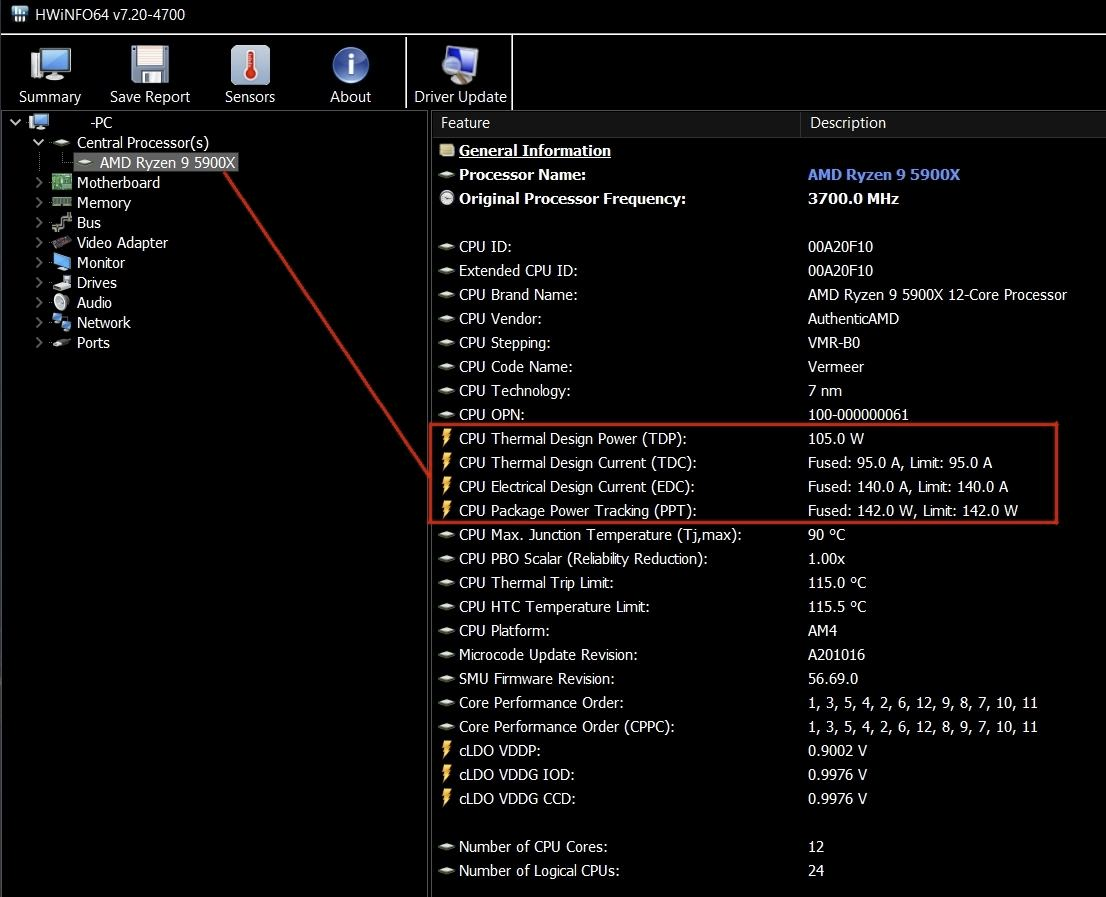Click the chip icon beside Central Processor(s)
The width and height of the screenshot is (1106, 897).
[x=62, y=142]
